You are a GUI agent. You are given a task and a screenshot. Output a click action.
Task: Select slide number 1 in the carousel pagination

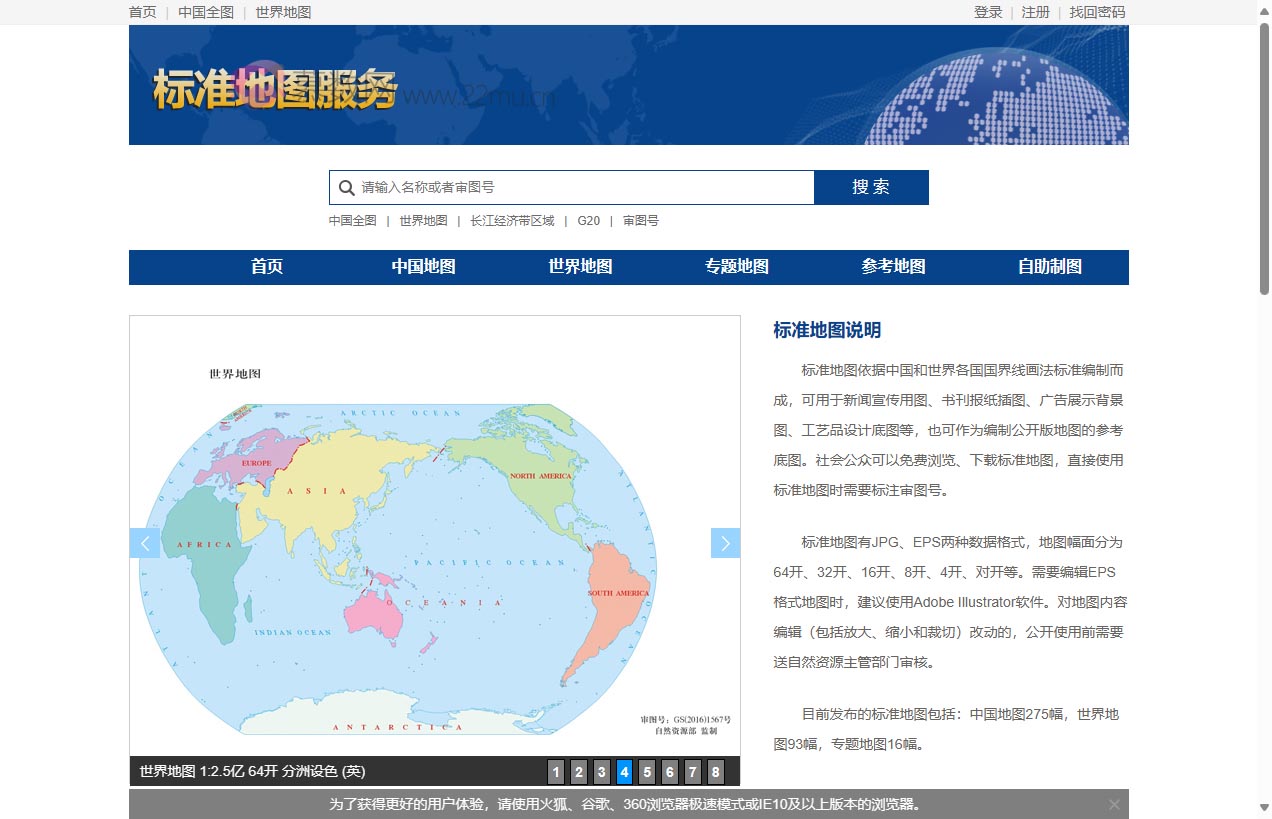click(556, 772)
